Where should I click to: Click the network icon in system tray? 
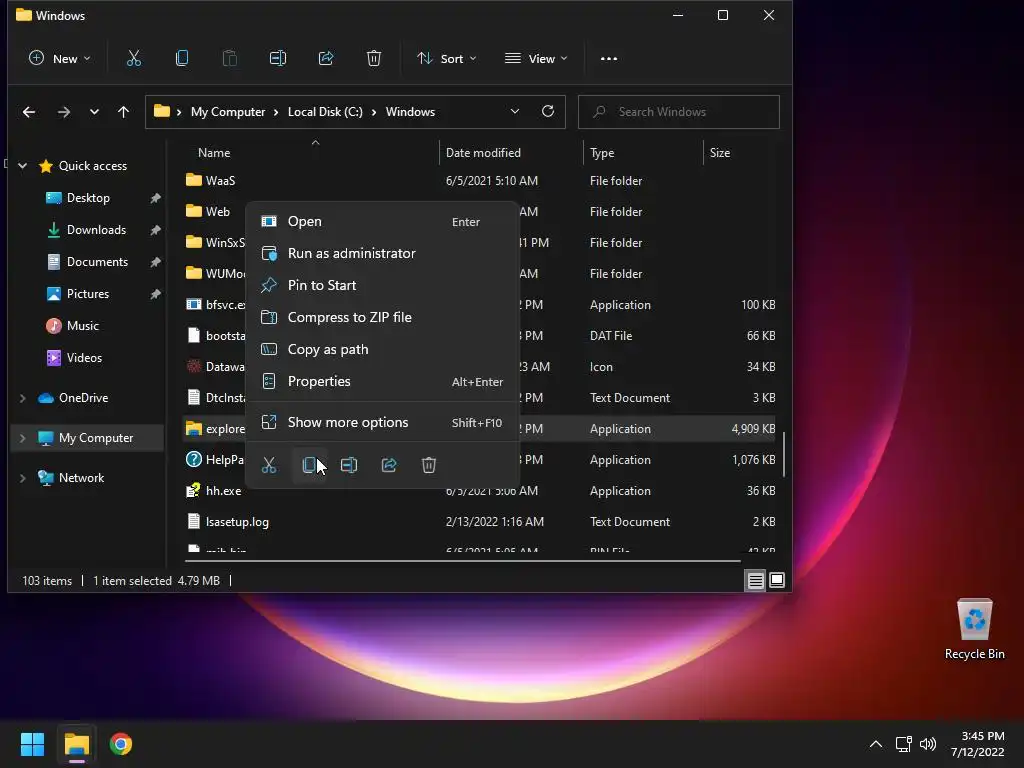903,744
